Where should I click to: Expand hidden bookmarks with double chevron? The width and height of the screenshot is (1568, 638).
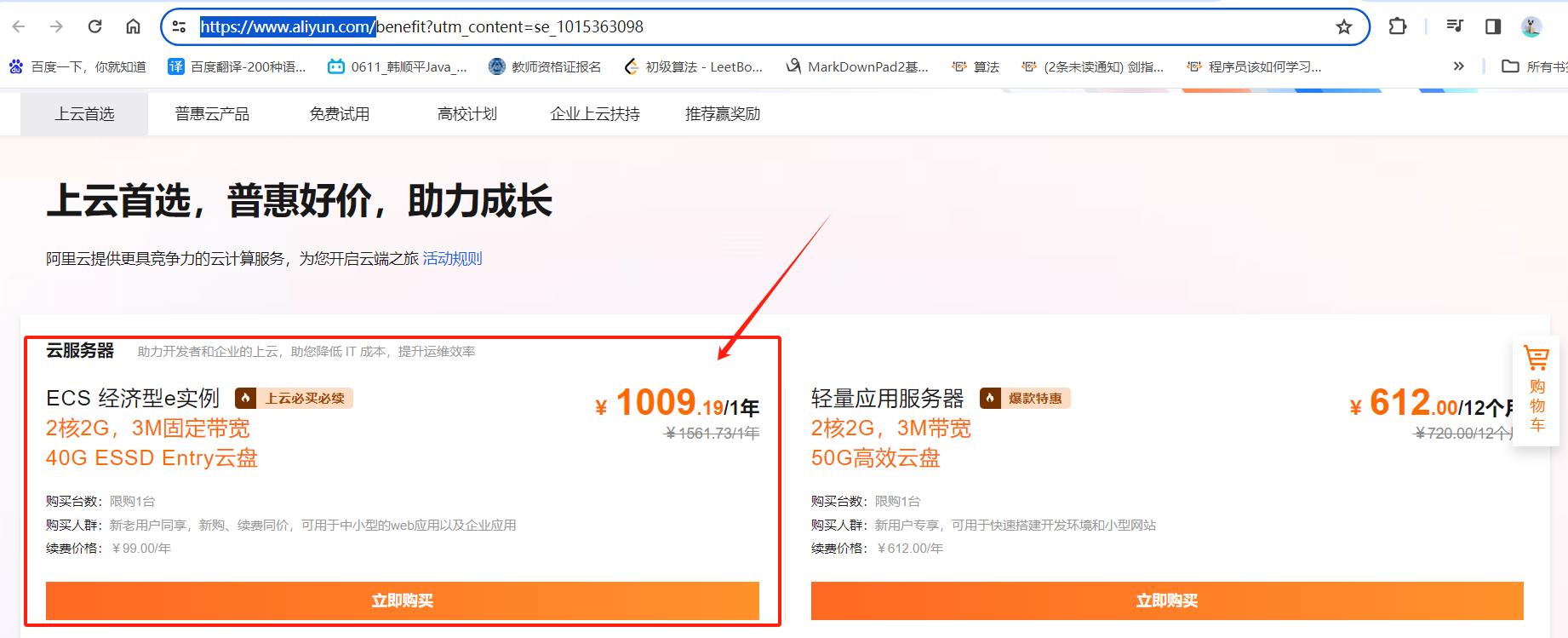coord(1458,66)
